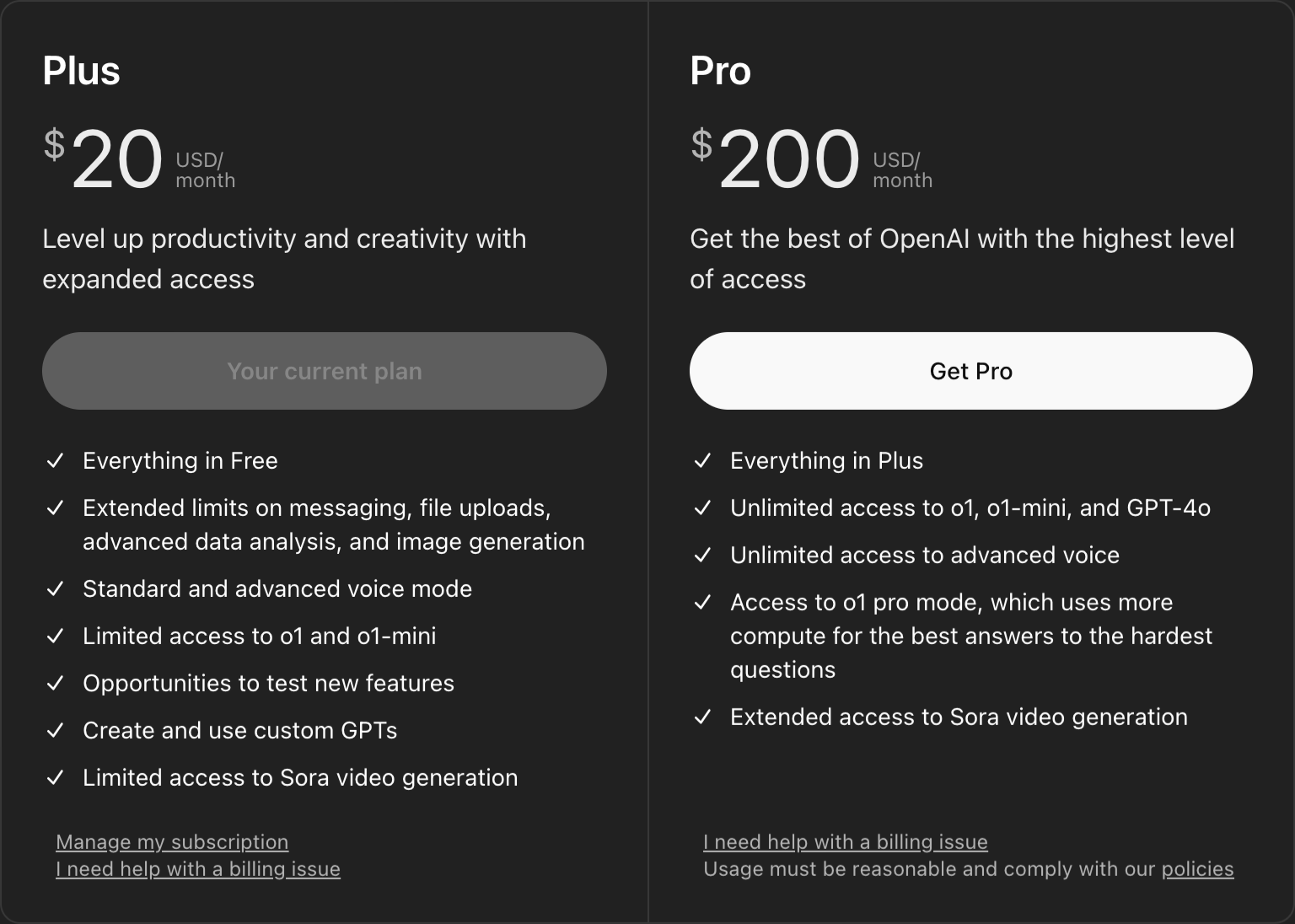Click the checkmark next to Unlimited access to o1 and GPT-4o

[703, 508]
